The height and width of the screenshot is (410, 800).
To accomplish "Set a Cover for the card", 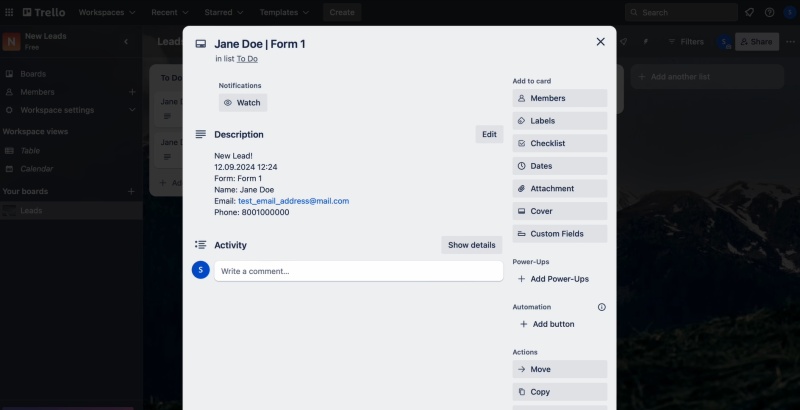I will [x=559, y=211].
